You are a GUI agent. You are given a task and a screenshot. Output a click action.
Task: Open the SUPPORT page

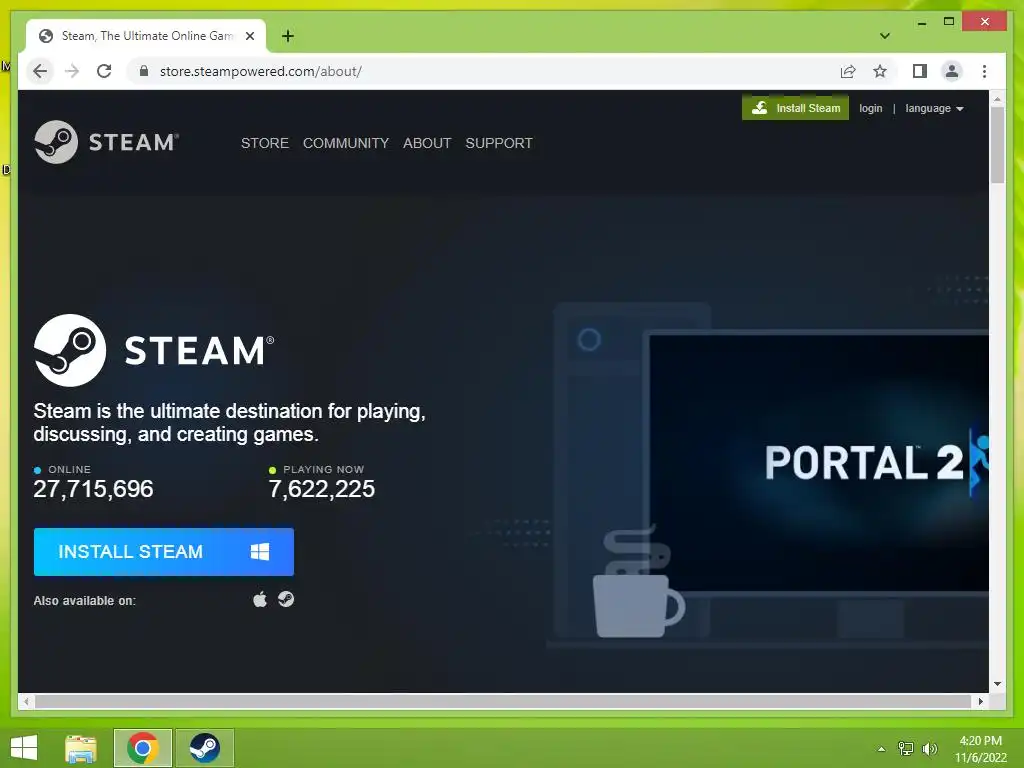click(499, 143)
